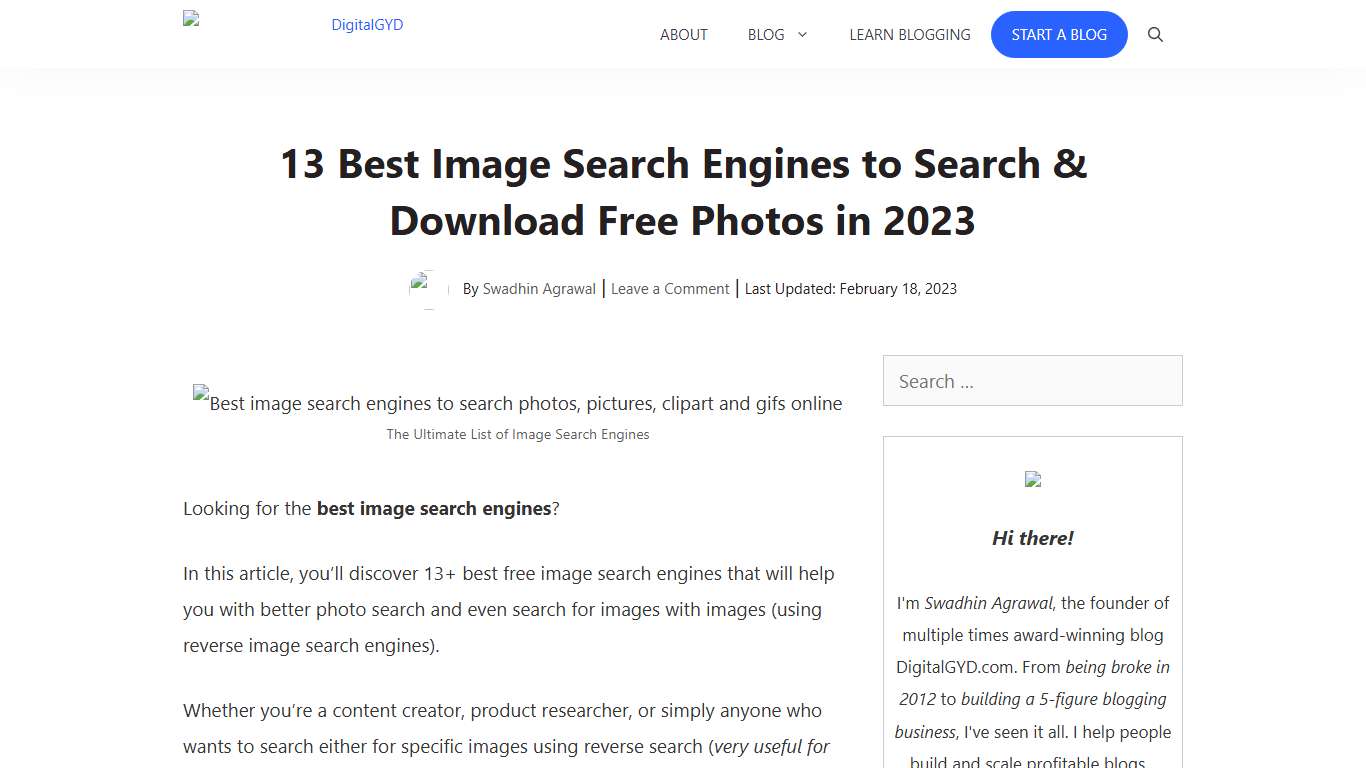1366x768 pixels.
Task: Click the broken image icon next to logo
Action: (x=191, y=17)
